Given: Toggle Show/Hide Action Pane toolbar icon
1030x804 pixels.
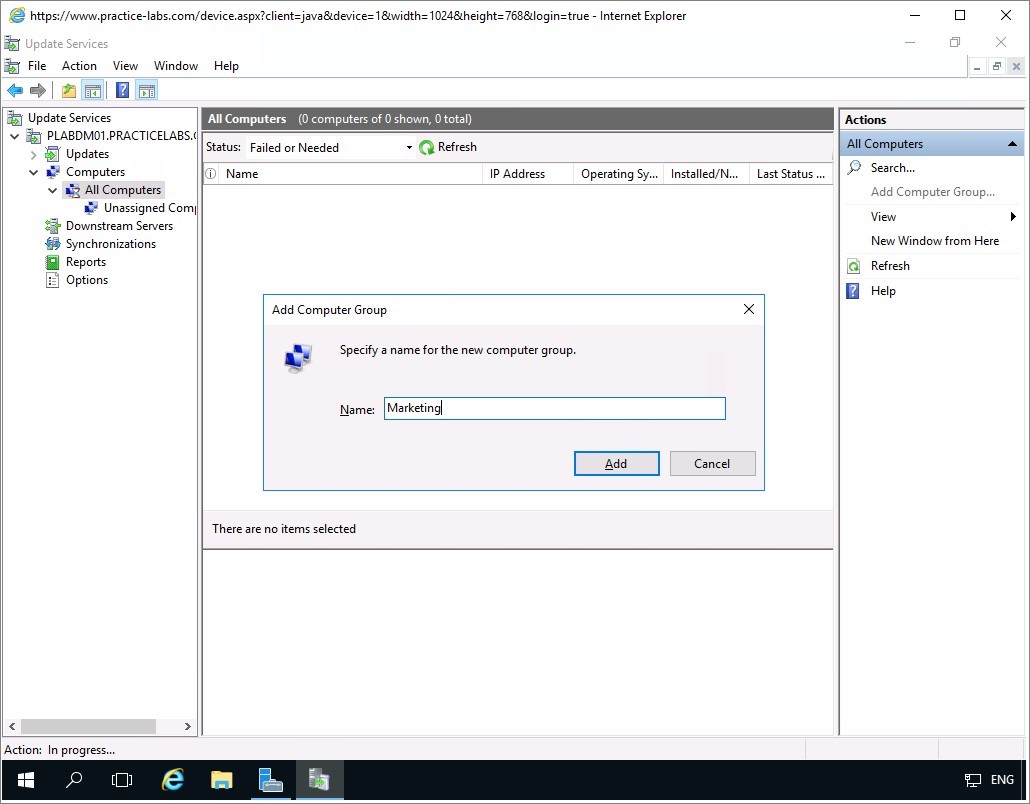Looking at the screenshot, I should coord(147,91).
